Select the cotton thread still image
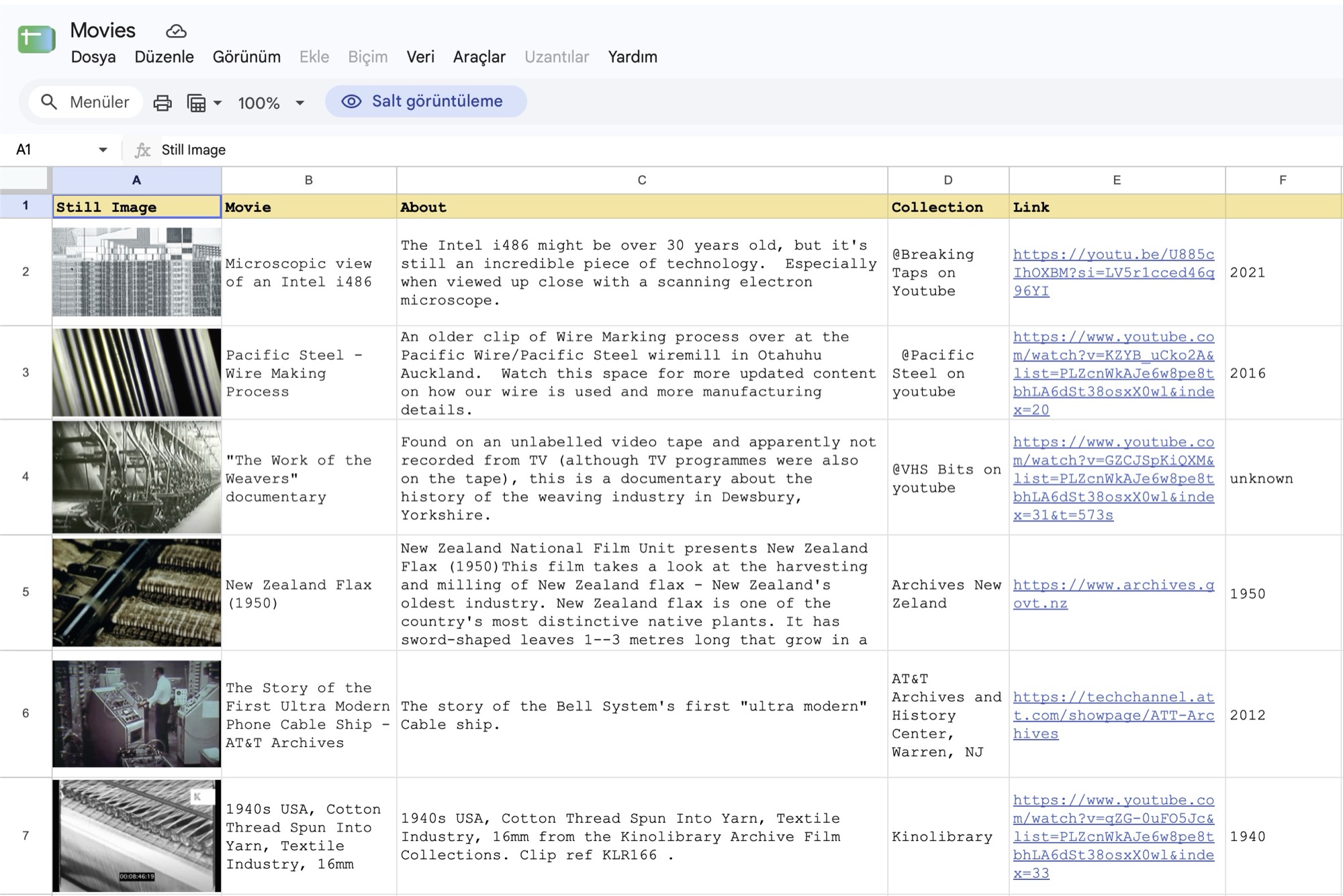This screenshot has width=1343, height=896. coord(136,836)
